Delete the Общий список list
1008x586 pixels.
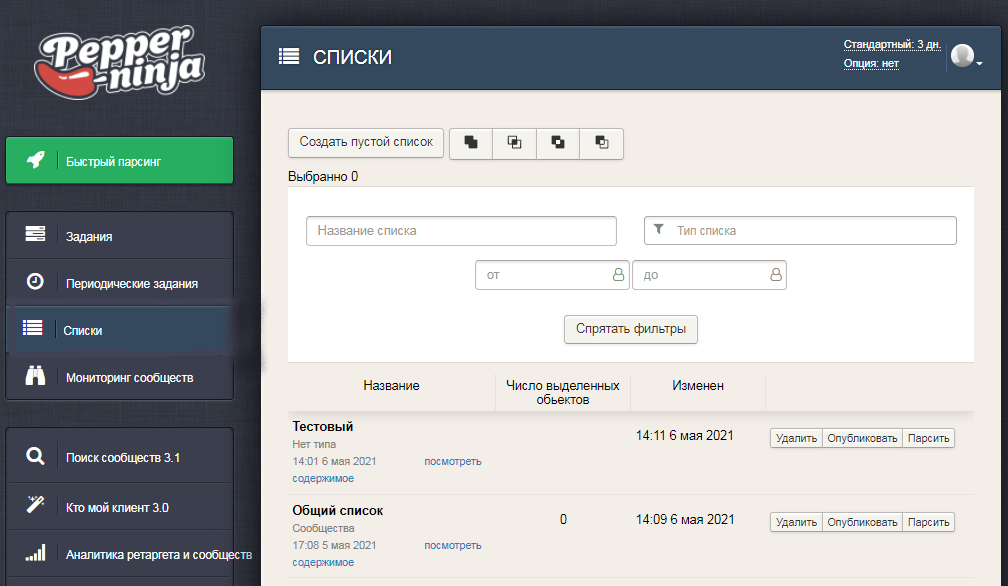(x=796, y=522)
